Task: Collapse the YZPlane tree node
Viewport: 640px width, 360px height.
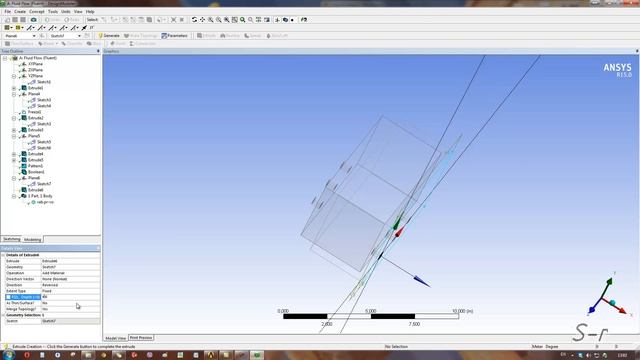Action: [x=14, y=76]
